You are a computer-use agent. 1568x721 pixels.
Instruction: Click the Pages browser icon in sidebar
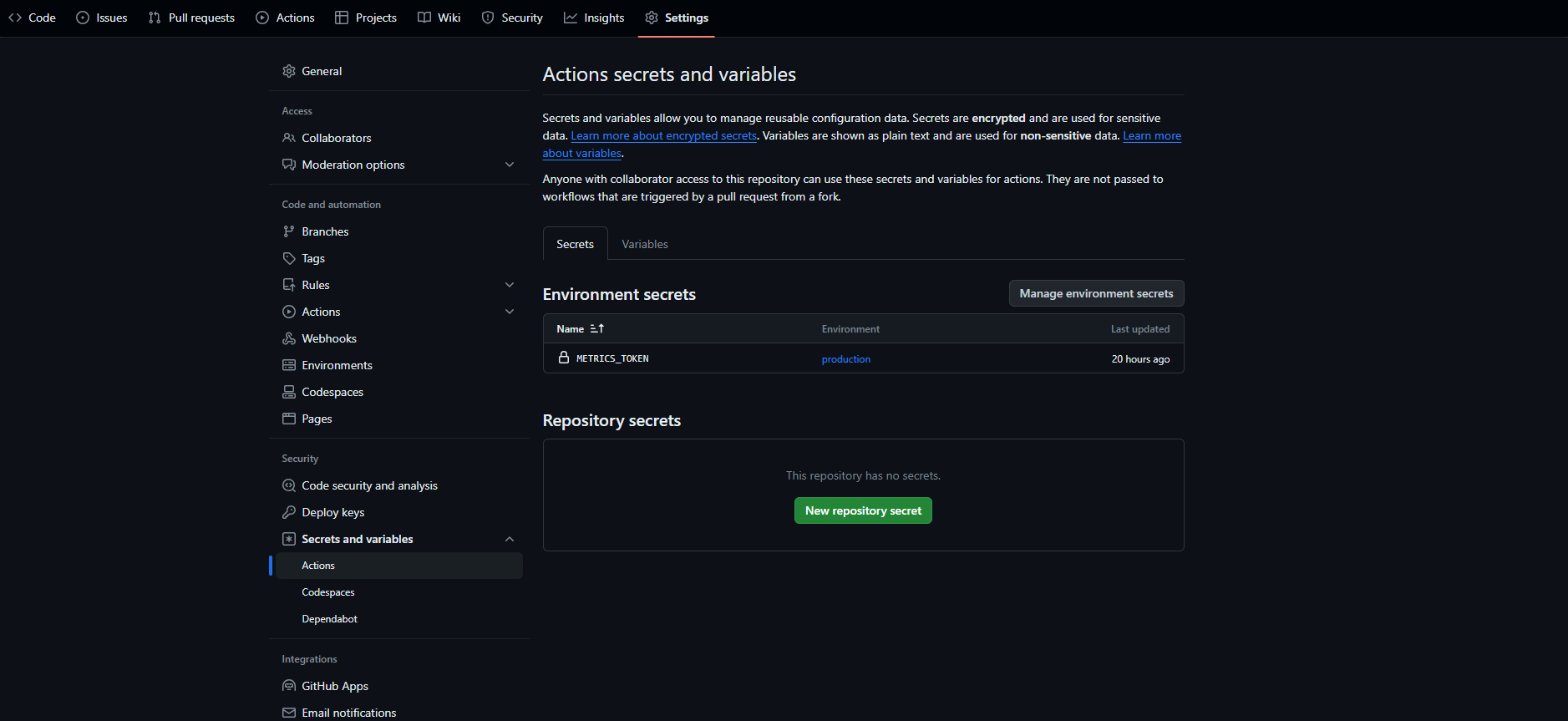(289, 419)
